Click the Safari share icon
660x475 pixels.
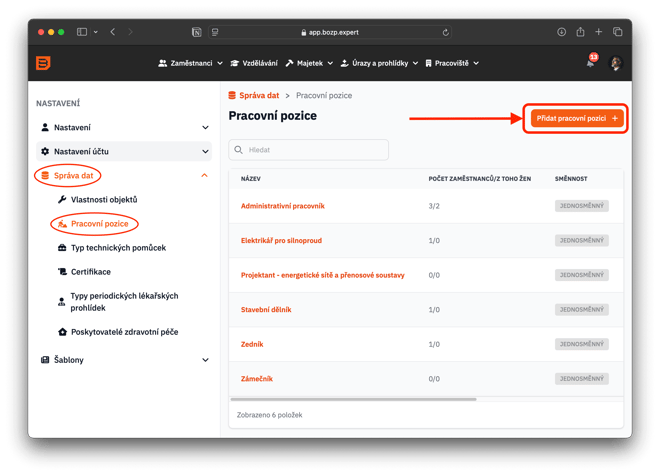coord(580,32)
